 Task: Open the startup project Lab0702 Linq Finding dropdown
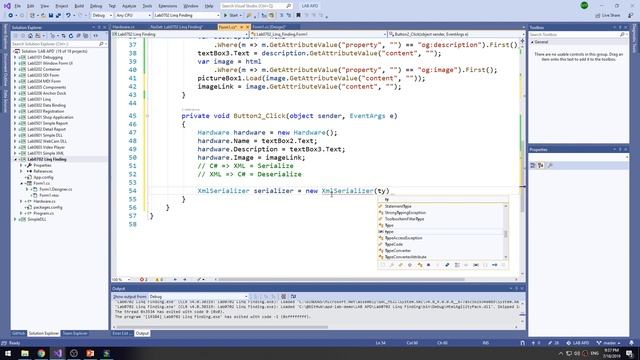187,15
